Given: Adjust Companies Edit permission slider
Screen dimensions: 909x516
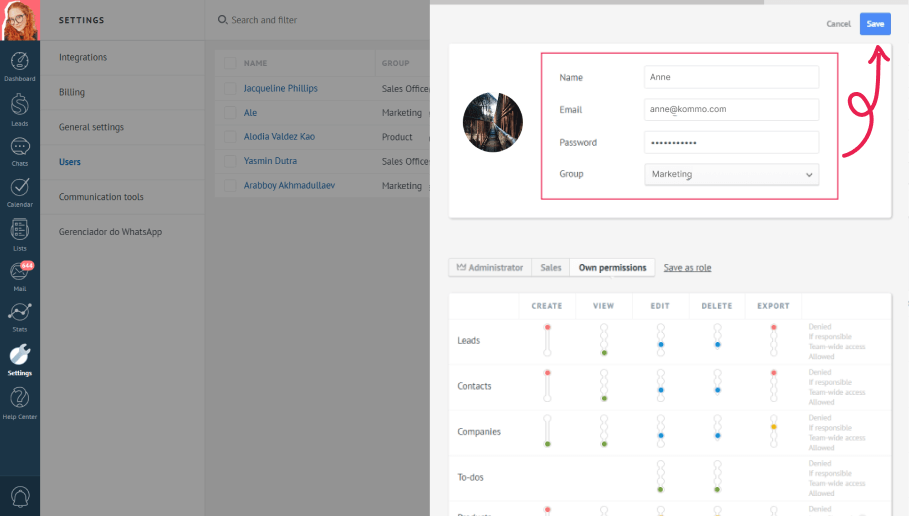Looking at the screenshot, I should click(661, 431).
